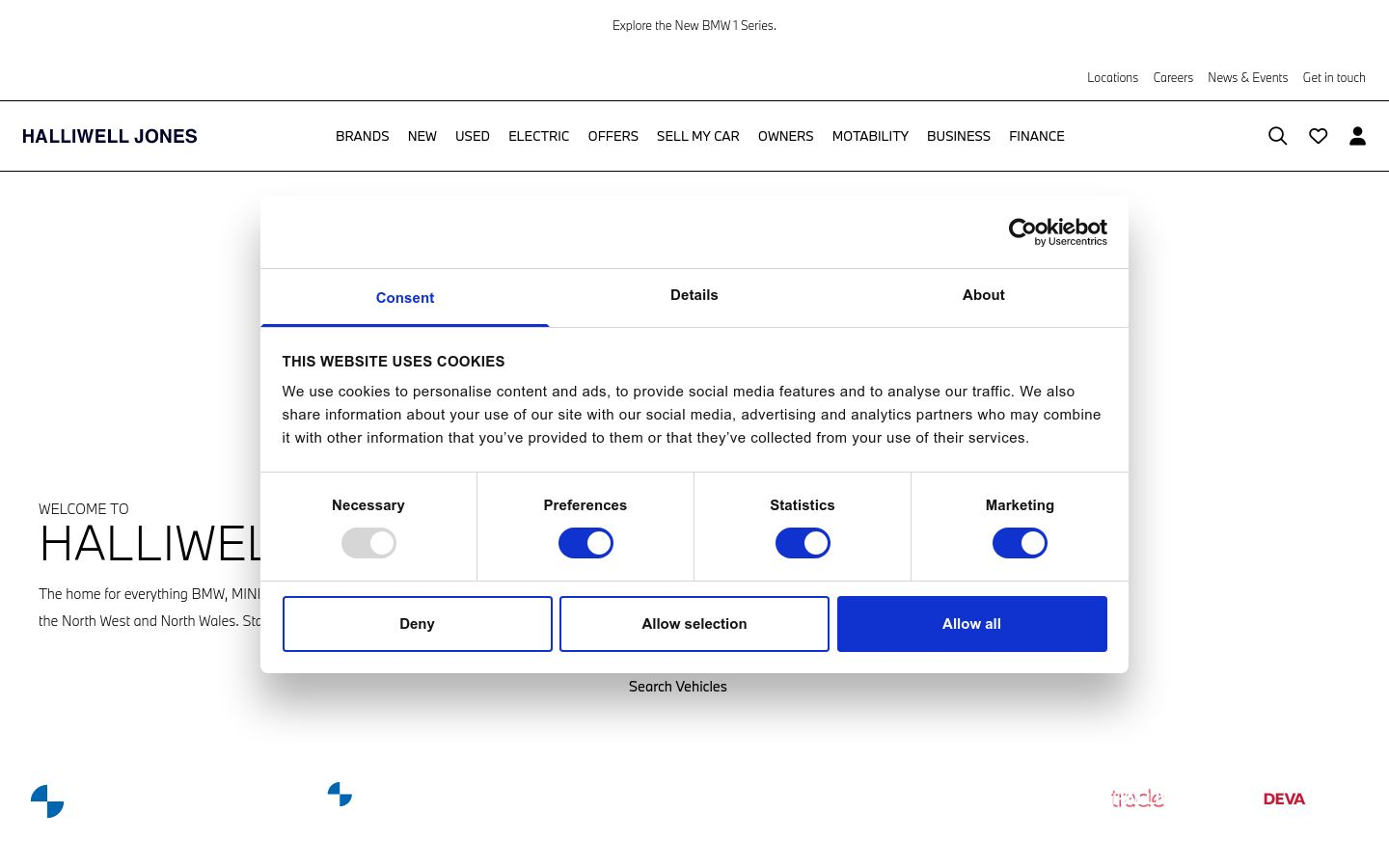Open the OFFERS menu
Screen dimensions: 1389x868
point(613,136)
